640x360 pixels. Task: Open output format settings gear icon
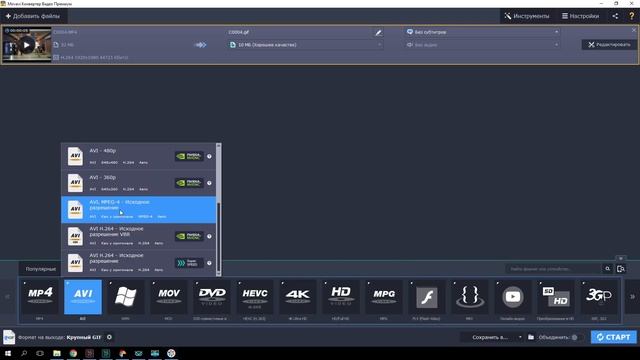coord(109,337)
